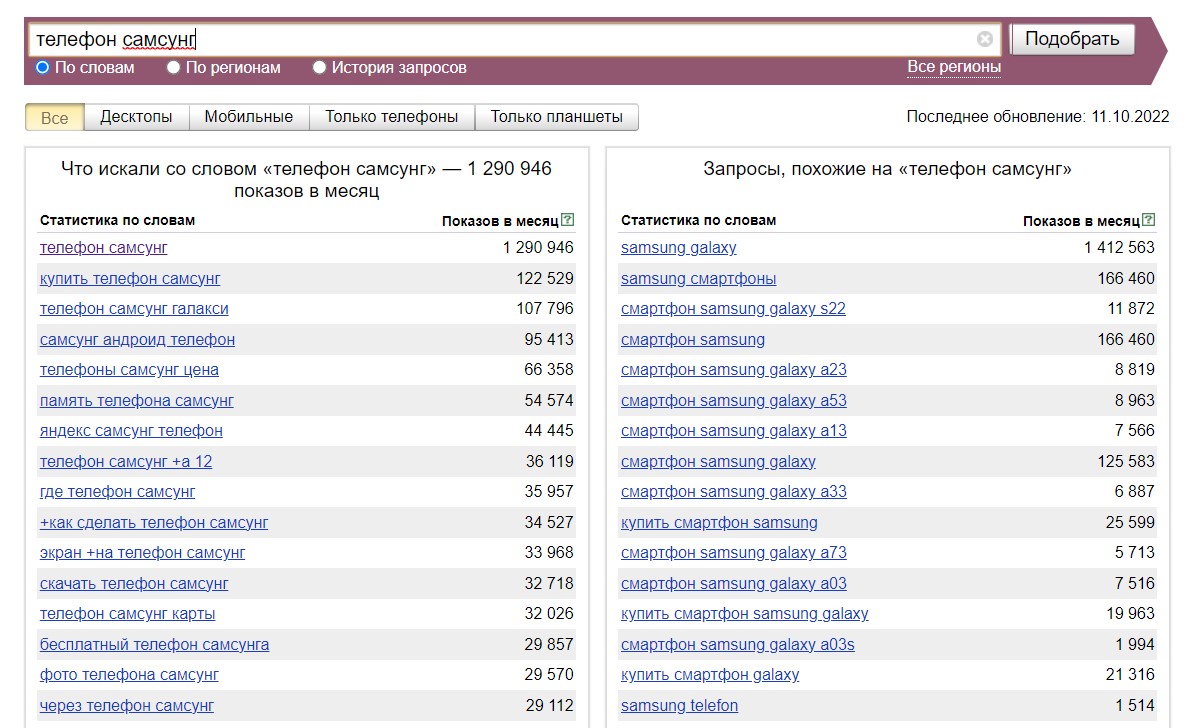This screenshot has height=728, width=1190.
Task: Click the 125 583 impressions value
Action: coord(1126,462)
